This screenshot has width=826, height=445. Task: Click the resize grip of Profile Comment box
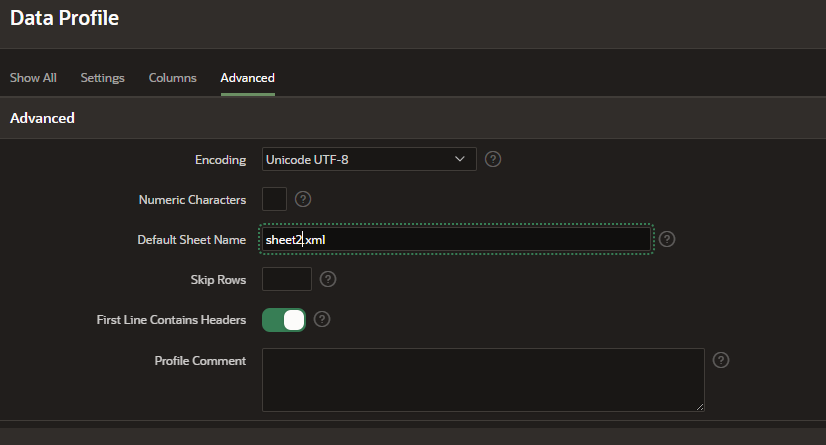coord(700,407)
